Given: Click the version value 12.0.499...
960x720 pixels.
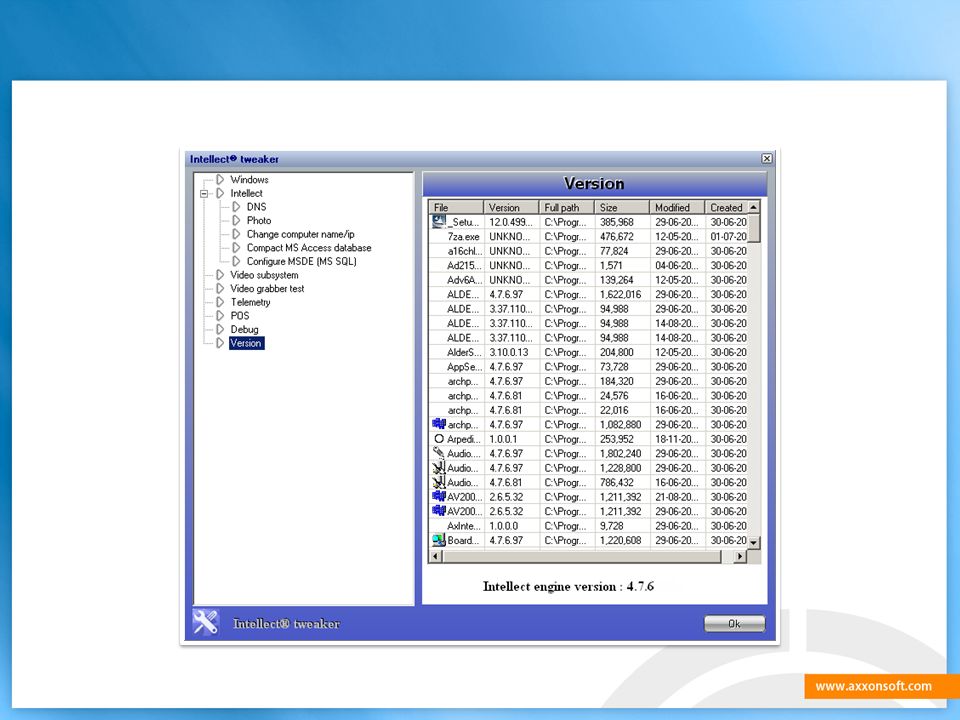Looking at the screenshot, I should pyautogui.click(x=511, y=222).
